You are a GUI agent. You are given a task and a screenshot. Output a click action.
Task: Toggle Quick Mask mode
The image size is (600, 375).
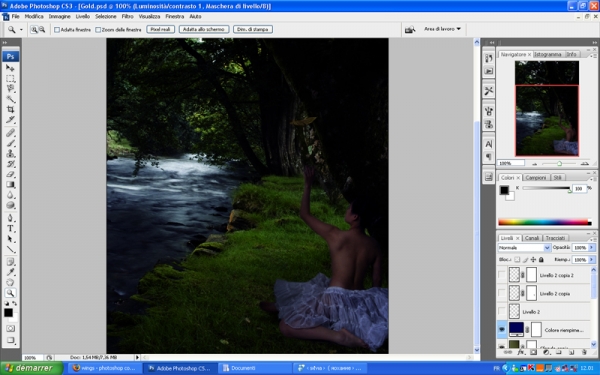(x=10, y=328)
